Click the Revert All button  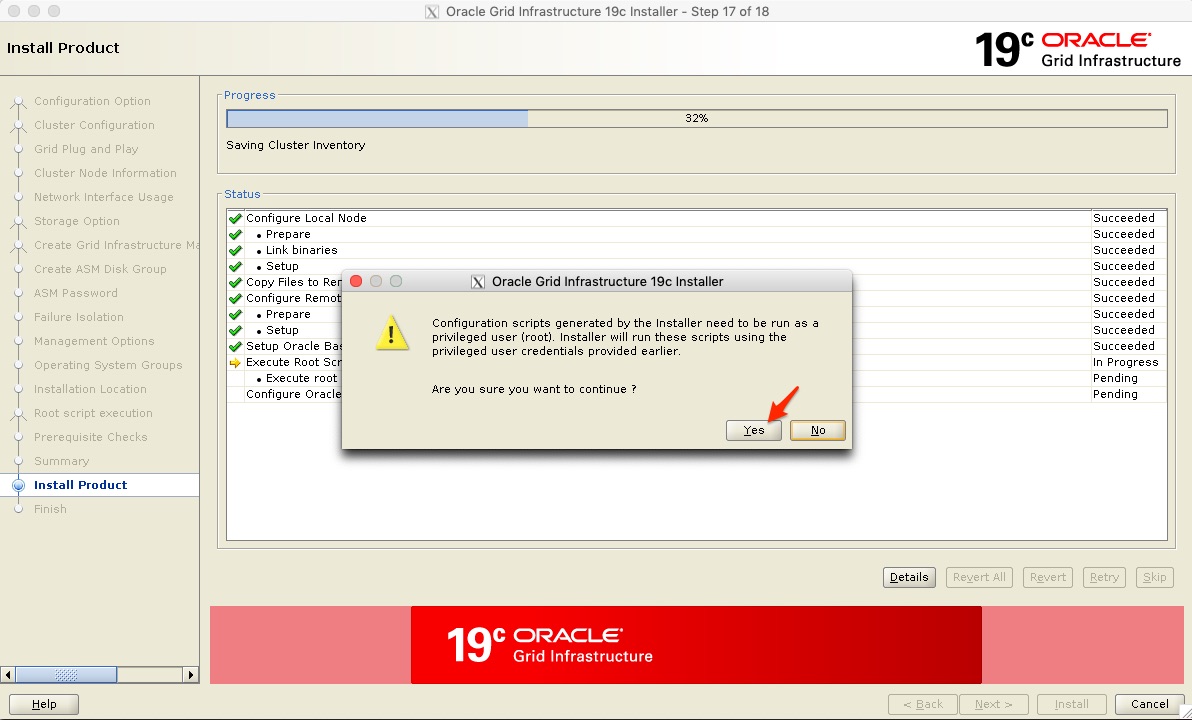979,577
